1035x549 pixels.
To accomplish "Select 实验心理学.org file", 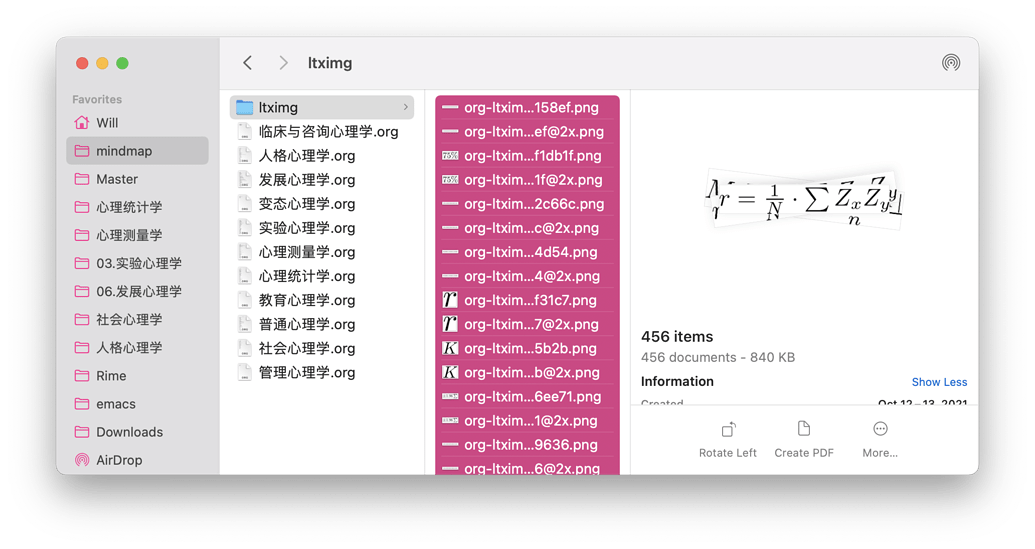I will 321,228.
